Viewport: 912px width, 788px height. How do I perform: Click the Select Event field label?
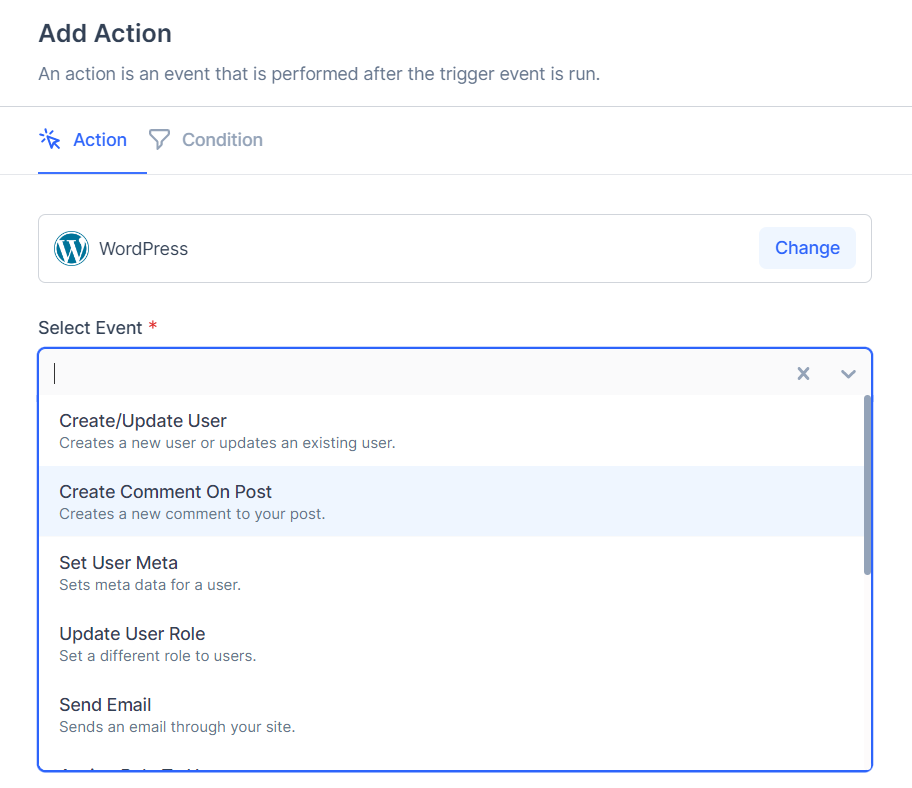tap(91, 327)
